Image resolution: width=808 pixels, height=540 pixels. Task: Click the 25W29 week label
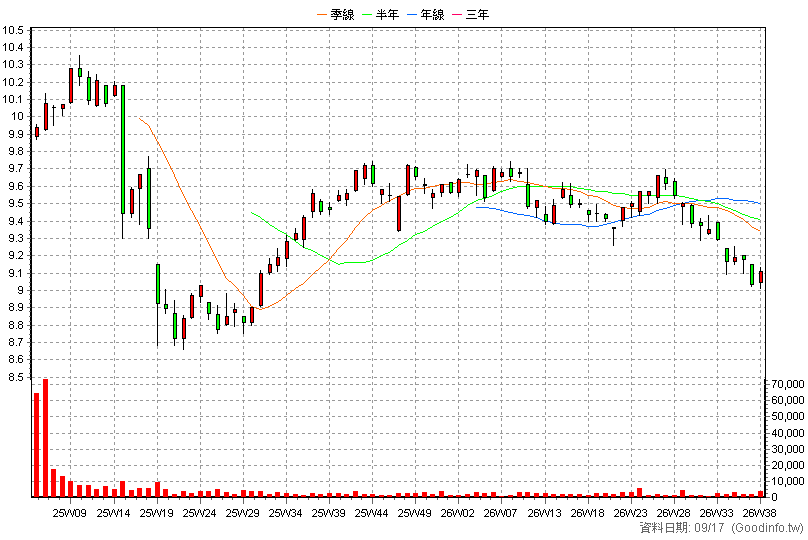(x=242, y=513)
